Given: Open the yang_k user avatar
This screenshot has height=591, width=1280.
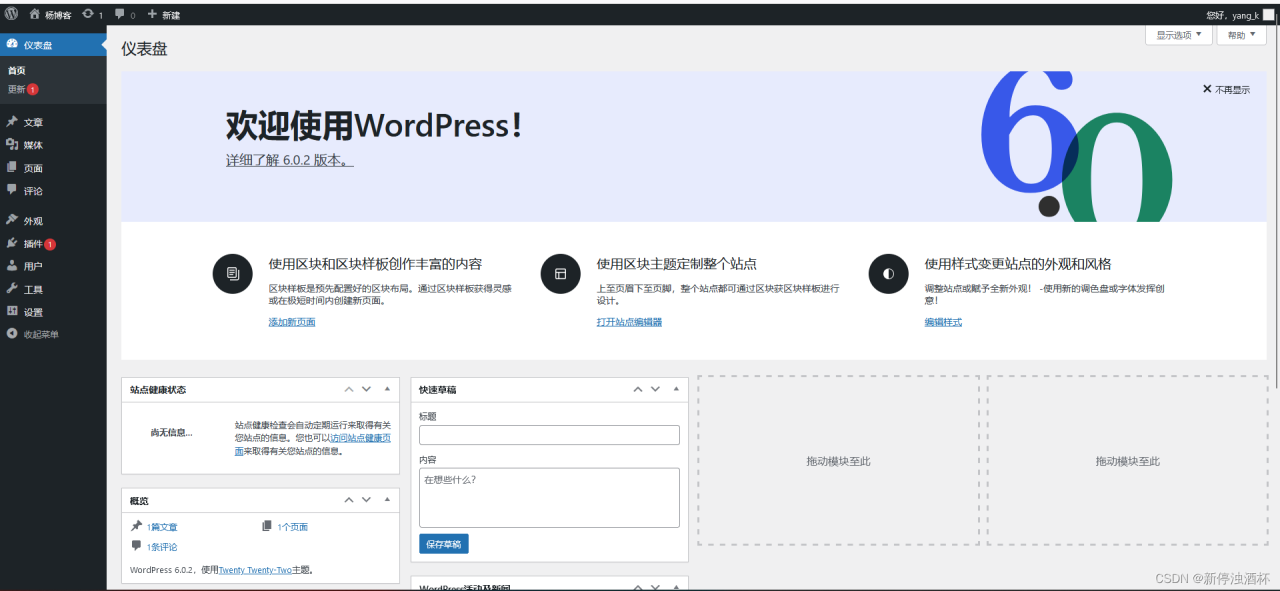Looking at the screenshot, I should 1269,15.
